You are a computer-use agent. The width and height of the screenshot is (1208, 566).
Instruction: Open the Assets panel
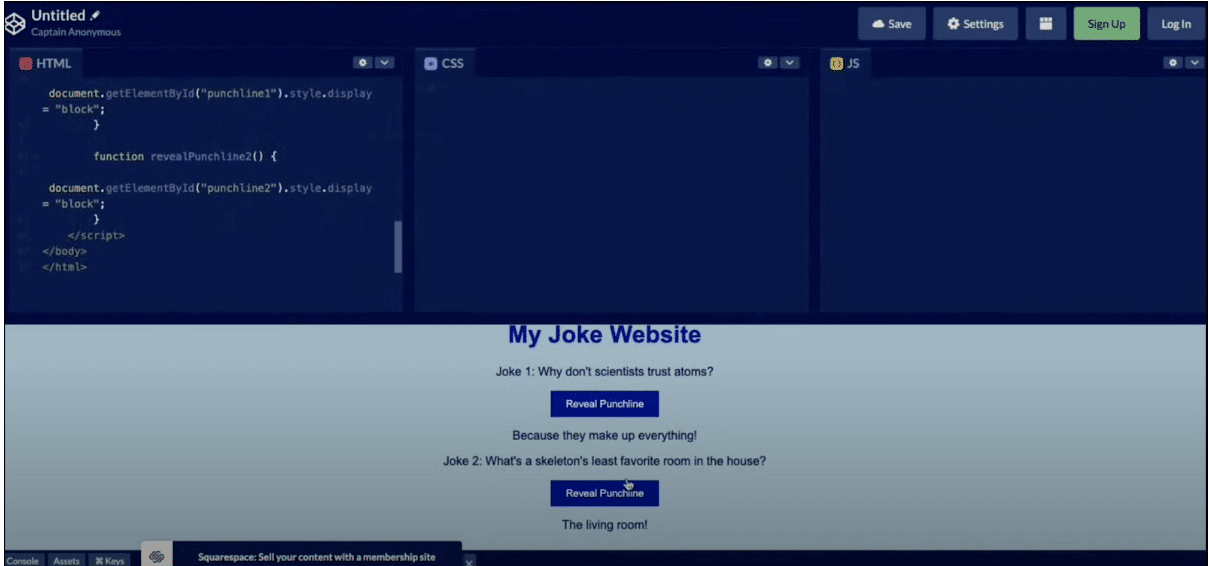click(67, 561)
